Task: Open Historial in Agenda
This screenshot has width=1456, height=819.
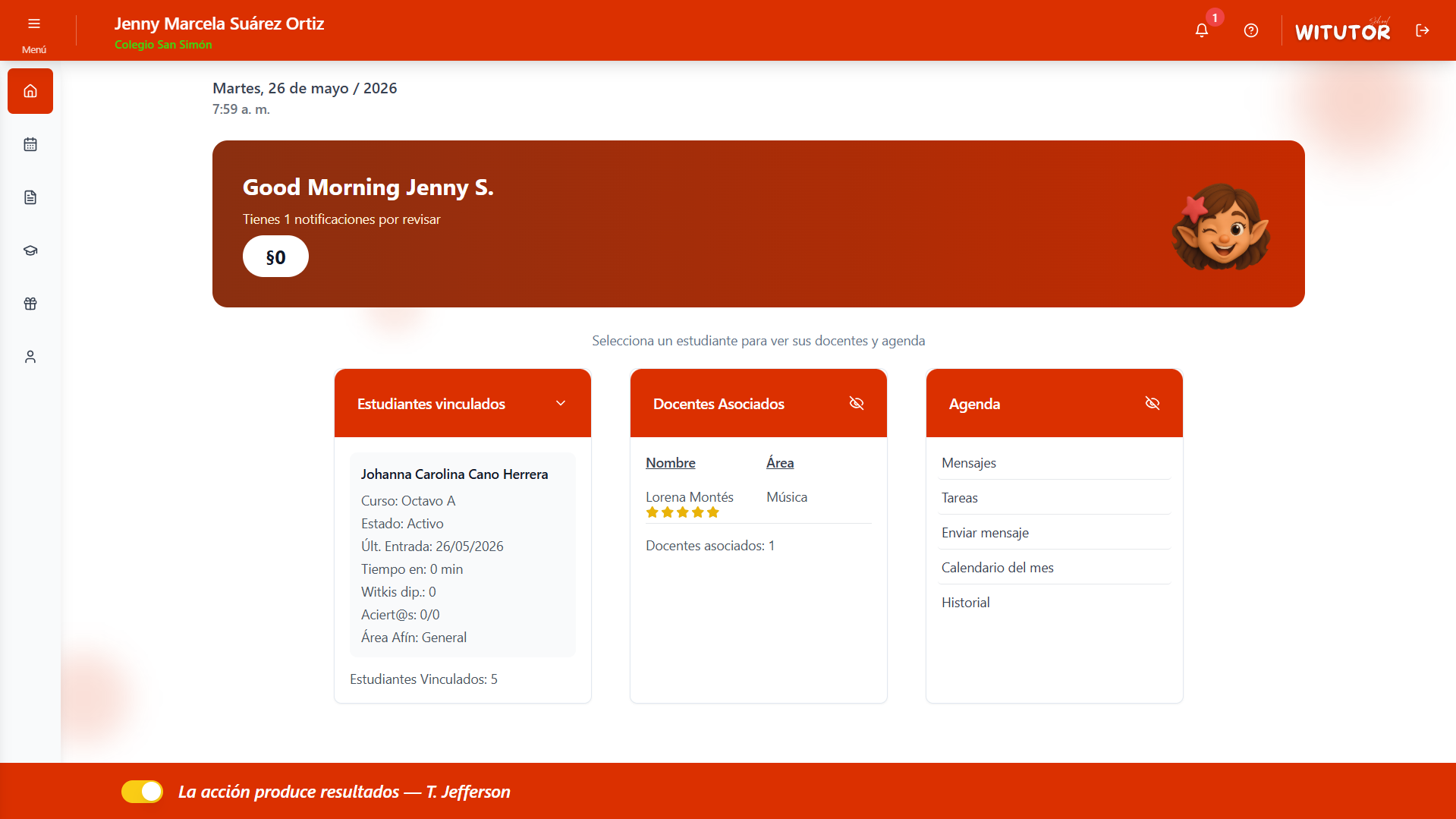Action: (1054, 603)
